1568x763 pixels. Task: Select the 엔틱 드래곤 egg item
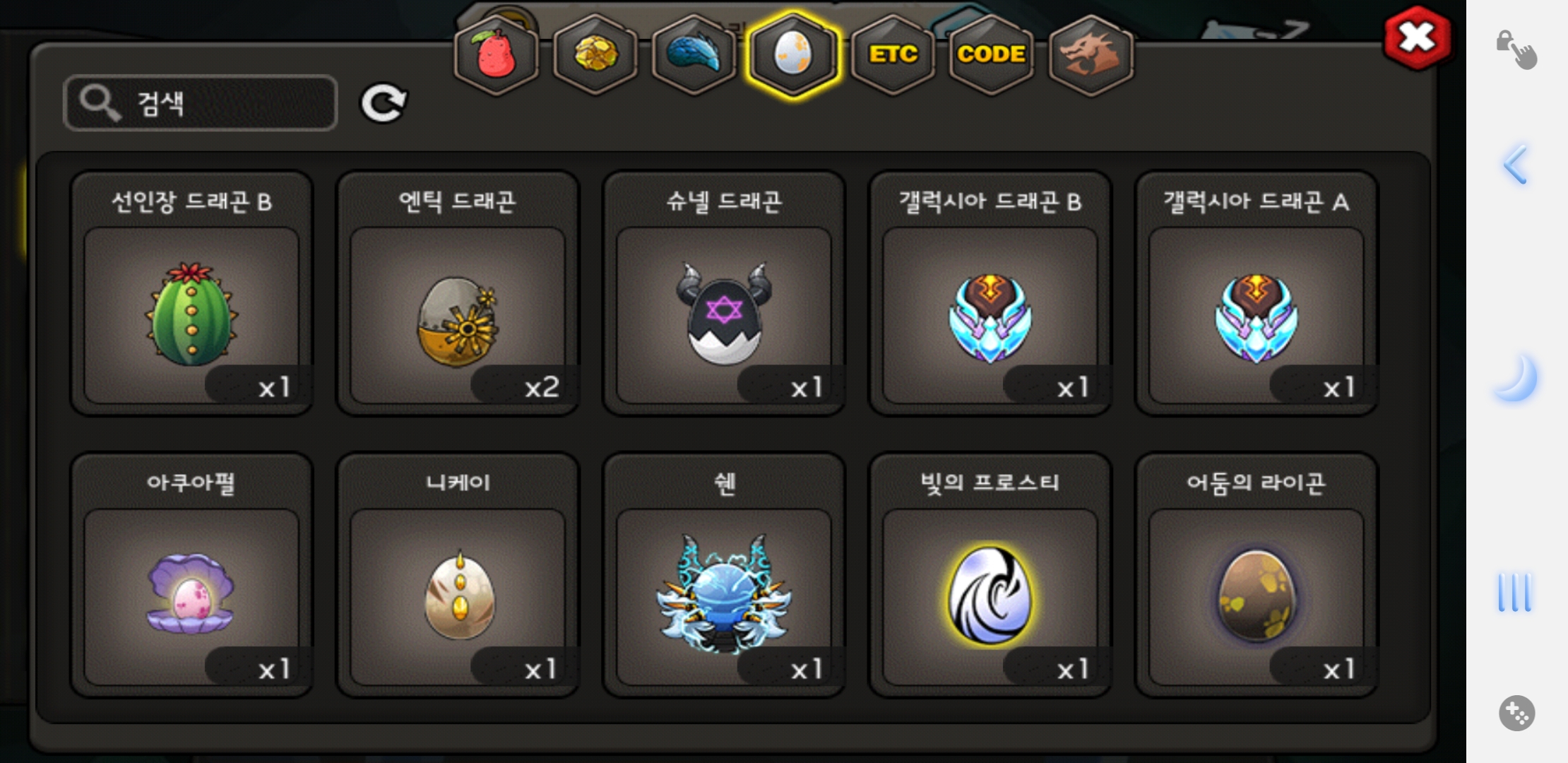458,293
